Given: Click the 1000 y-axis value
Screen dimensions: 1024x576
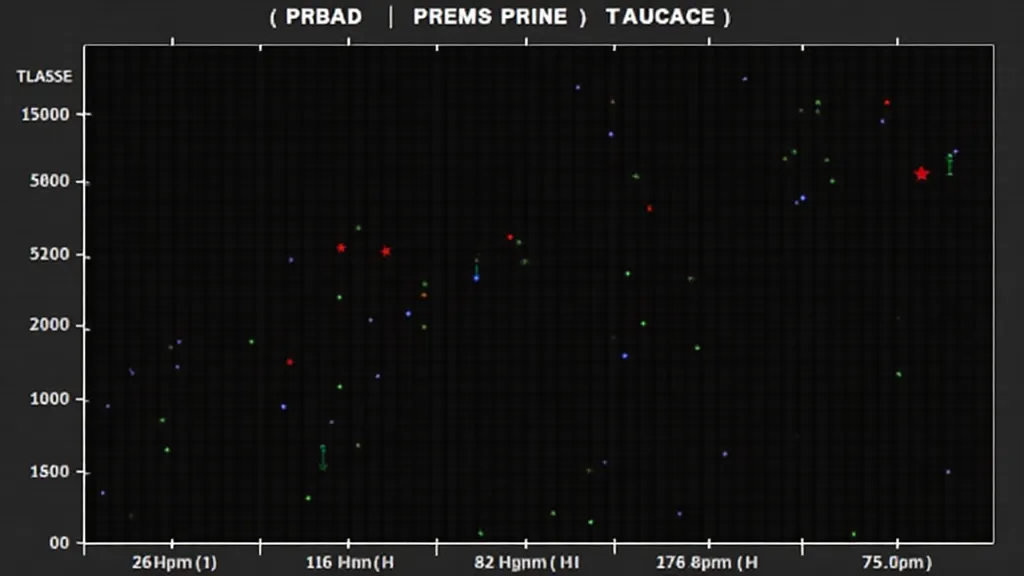Looking at the screenshot, I should pos(49,398).
